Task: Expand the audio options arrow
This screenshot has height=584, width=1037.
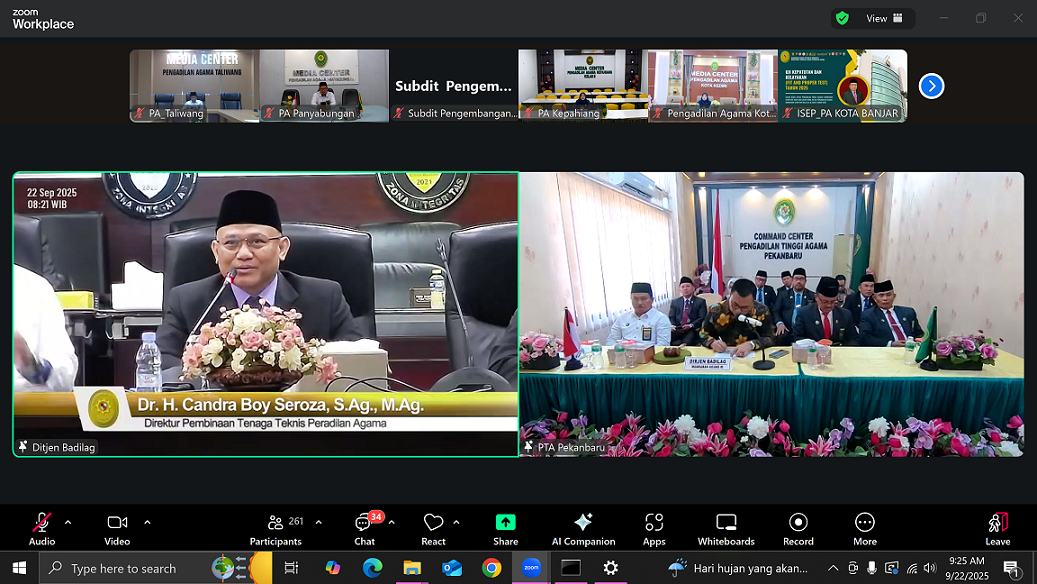Action: (x=68, y=522)
